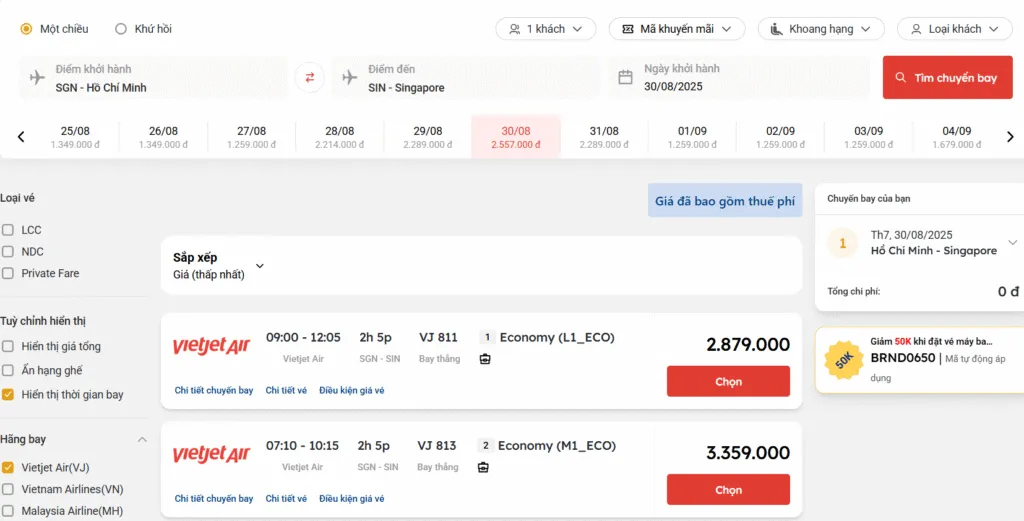Click the Điểm khởi hành origin field
This screenshot has width=1024, height=521.
point(153,78)
